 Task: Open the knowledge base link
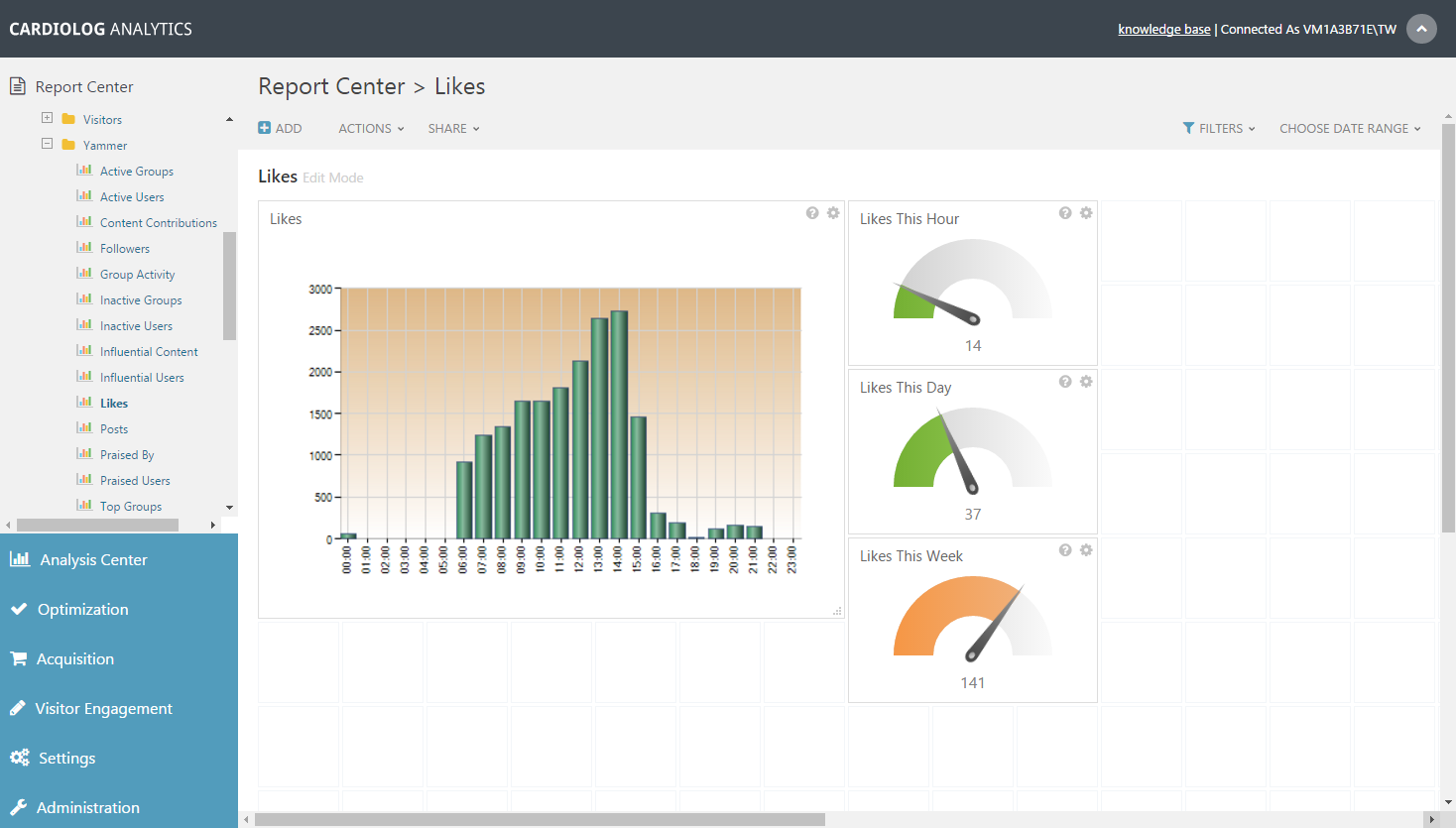tap(1164, 29)
